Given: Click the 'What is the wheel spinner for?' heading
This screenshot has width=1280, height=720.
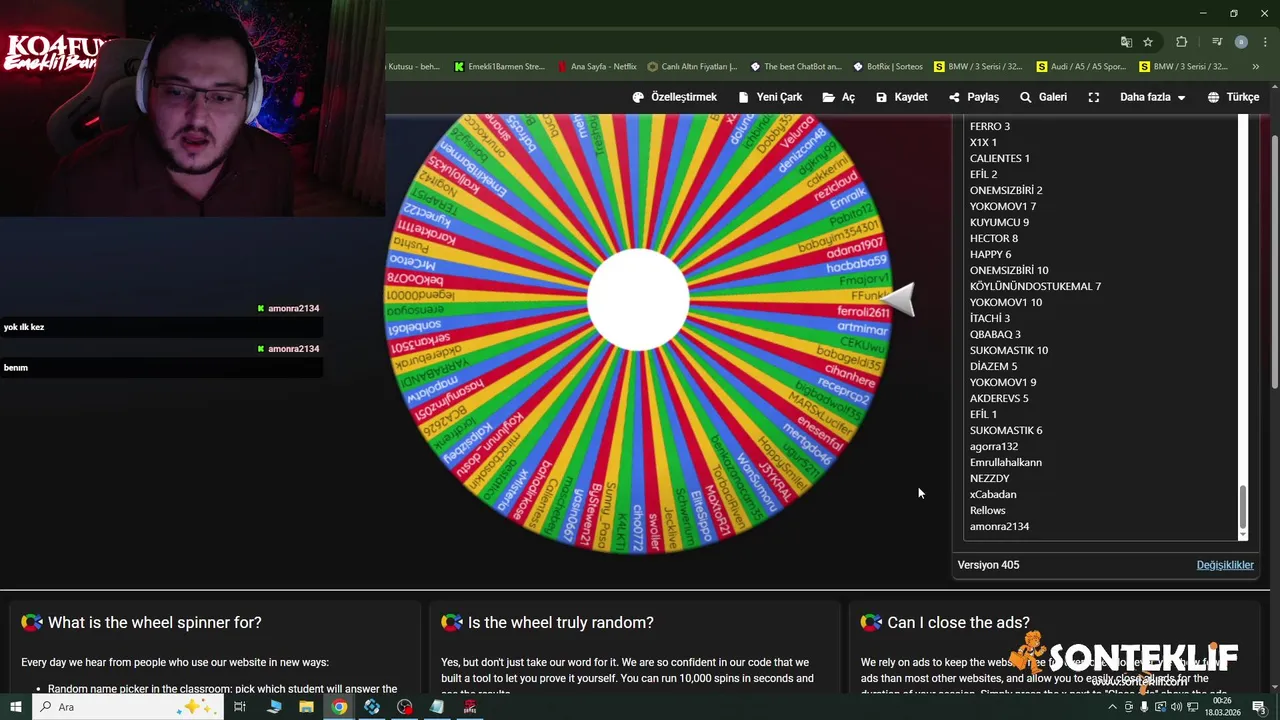Looking at the screenshot, I should 154,622.
